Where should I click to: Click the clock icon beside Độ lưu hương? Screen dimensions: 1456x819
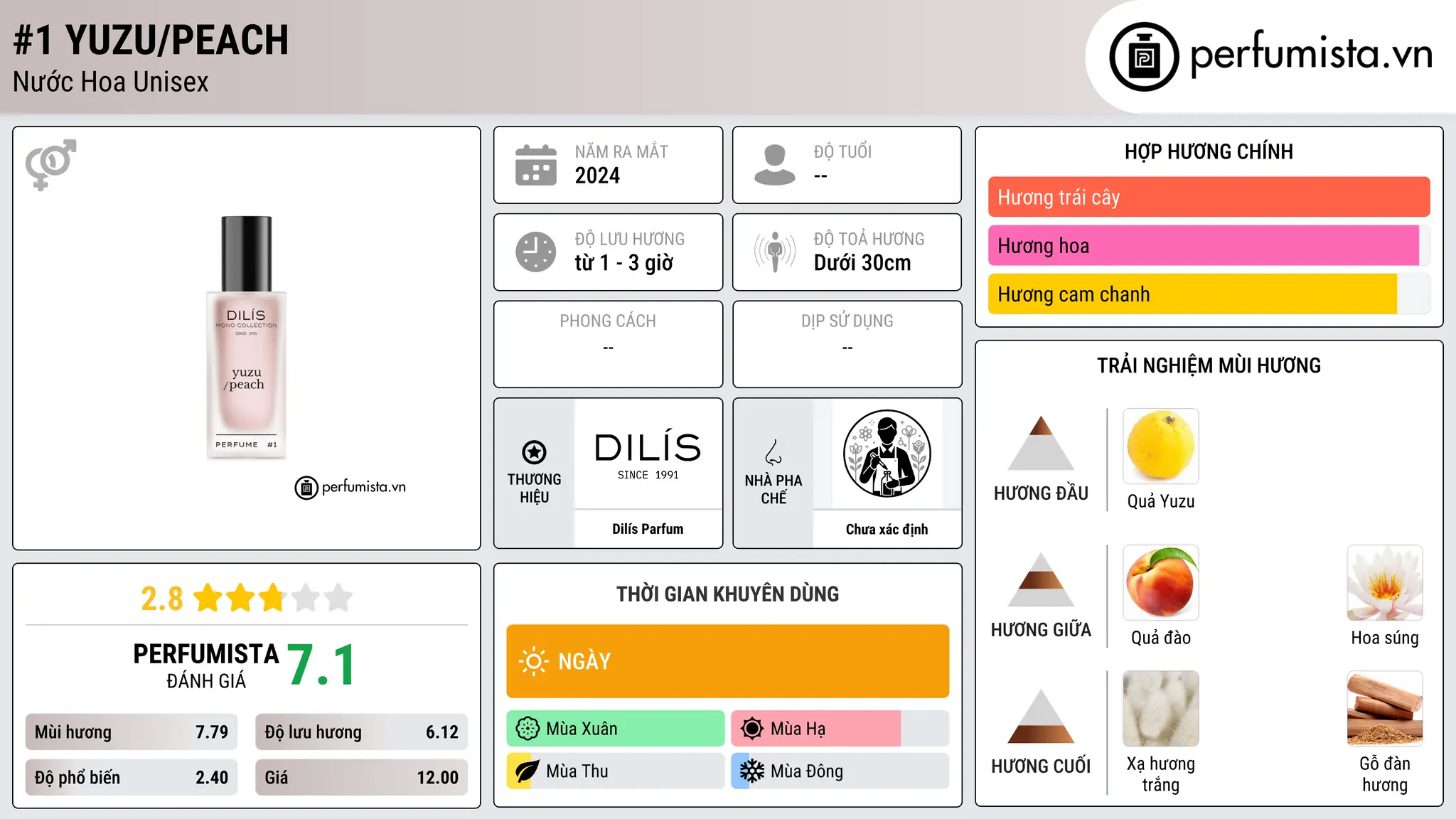(x=536, y=252)
